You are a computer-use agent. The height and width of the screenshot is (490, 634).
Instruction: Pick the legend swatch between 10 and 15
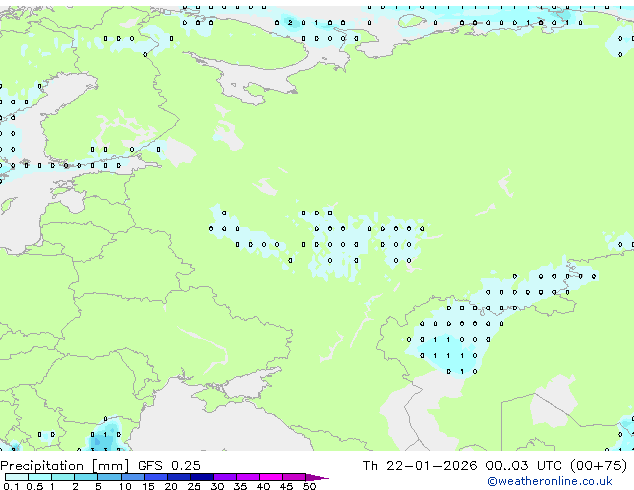click(x=133, y=477)
